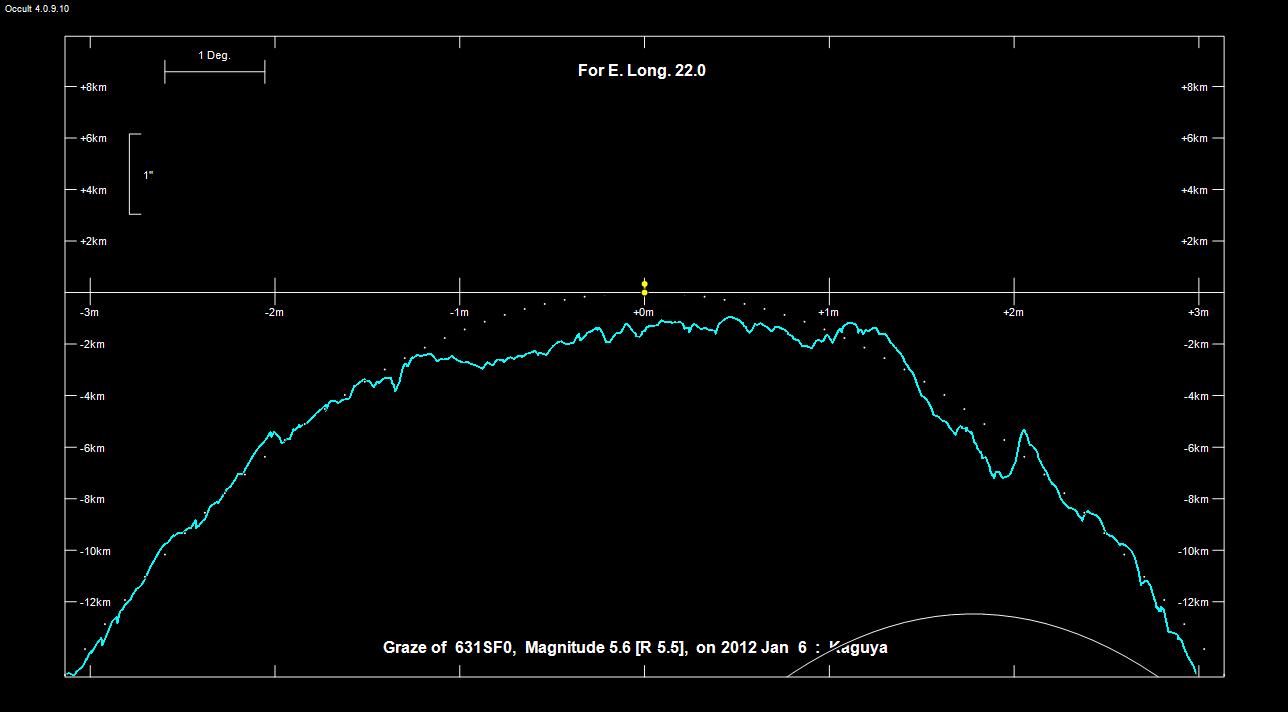The height and width of the screenshot is (712, 1288).
Task: Click the 'Occult 4.0.9.10' version text
Action: tap(37, 8)
